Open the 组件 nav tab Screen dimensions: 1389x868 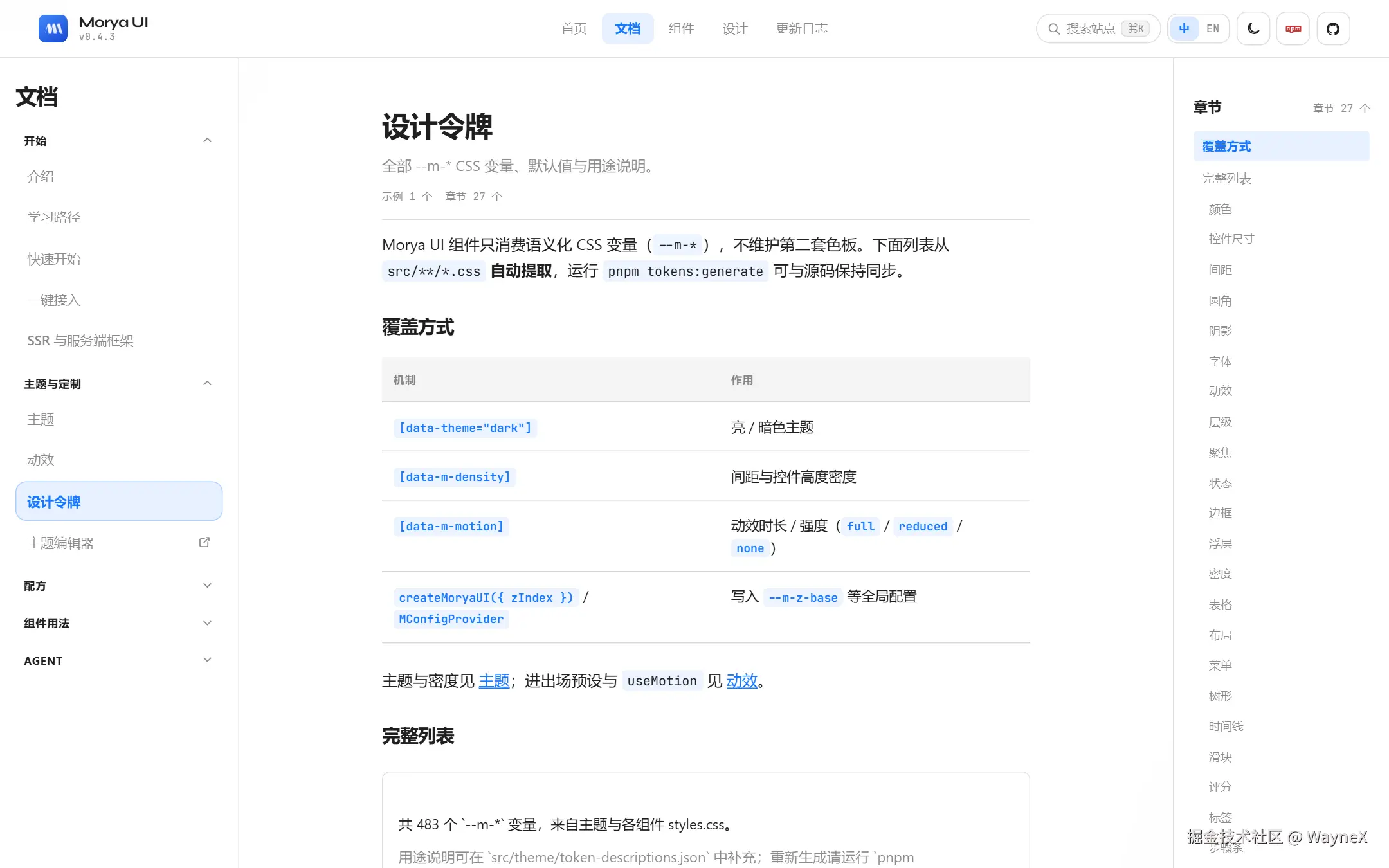click(681, 28)
